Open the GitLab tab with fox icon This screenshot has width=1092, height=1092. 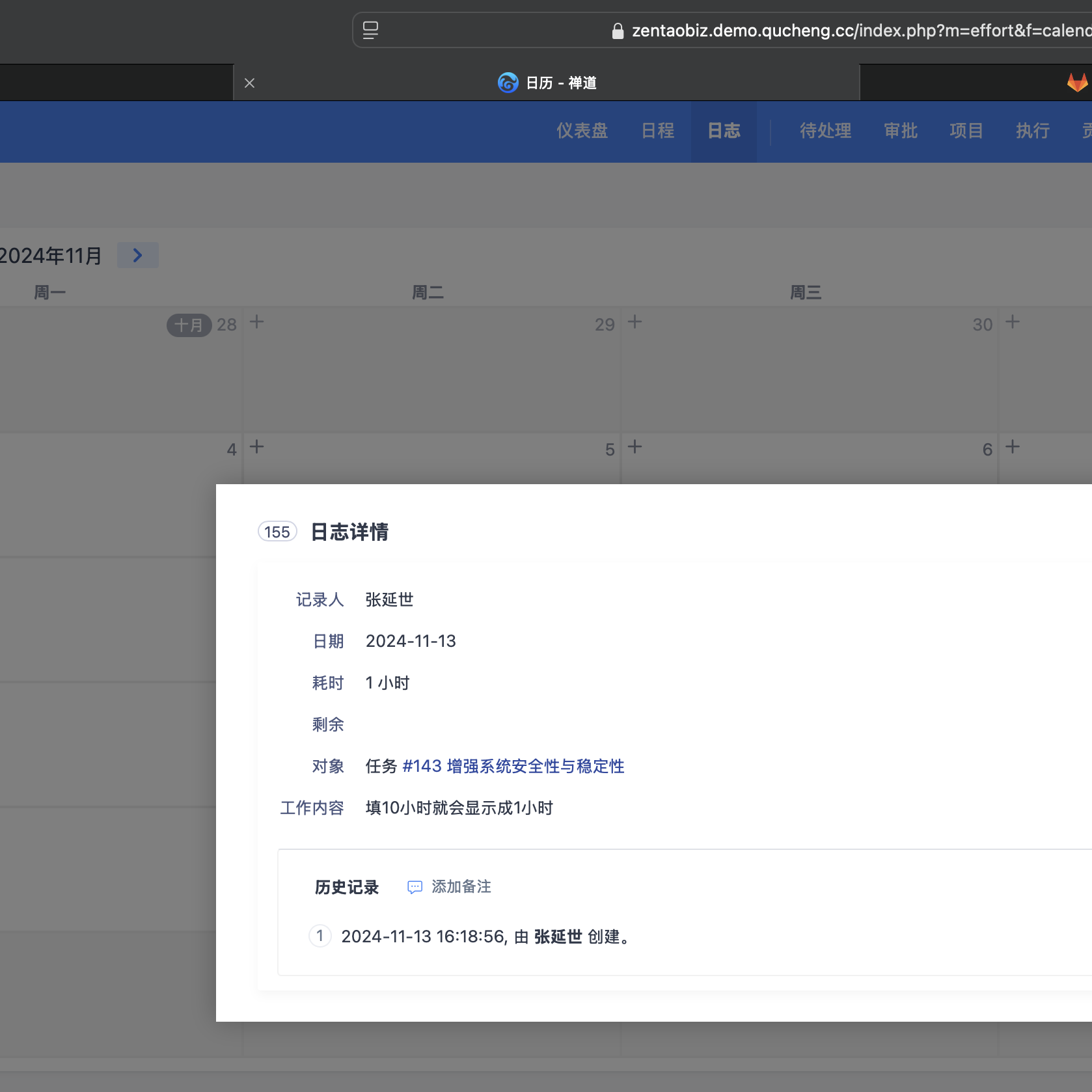tap(1076, 83)
